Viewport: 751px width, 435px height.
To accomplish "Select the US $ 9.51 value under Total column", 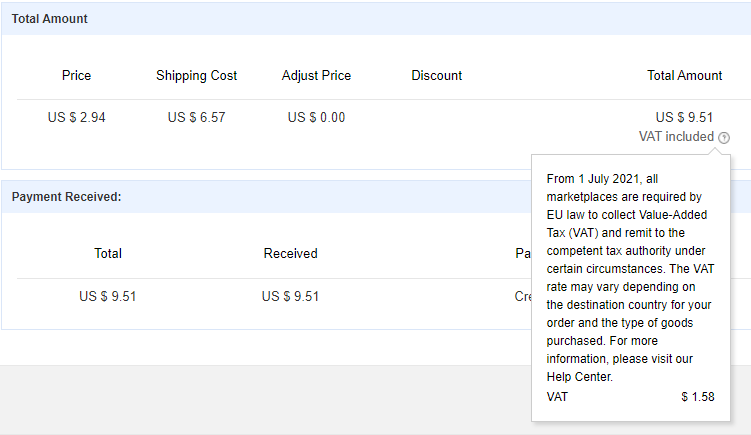I will [x=108, y=296].
